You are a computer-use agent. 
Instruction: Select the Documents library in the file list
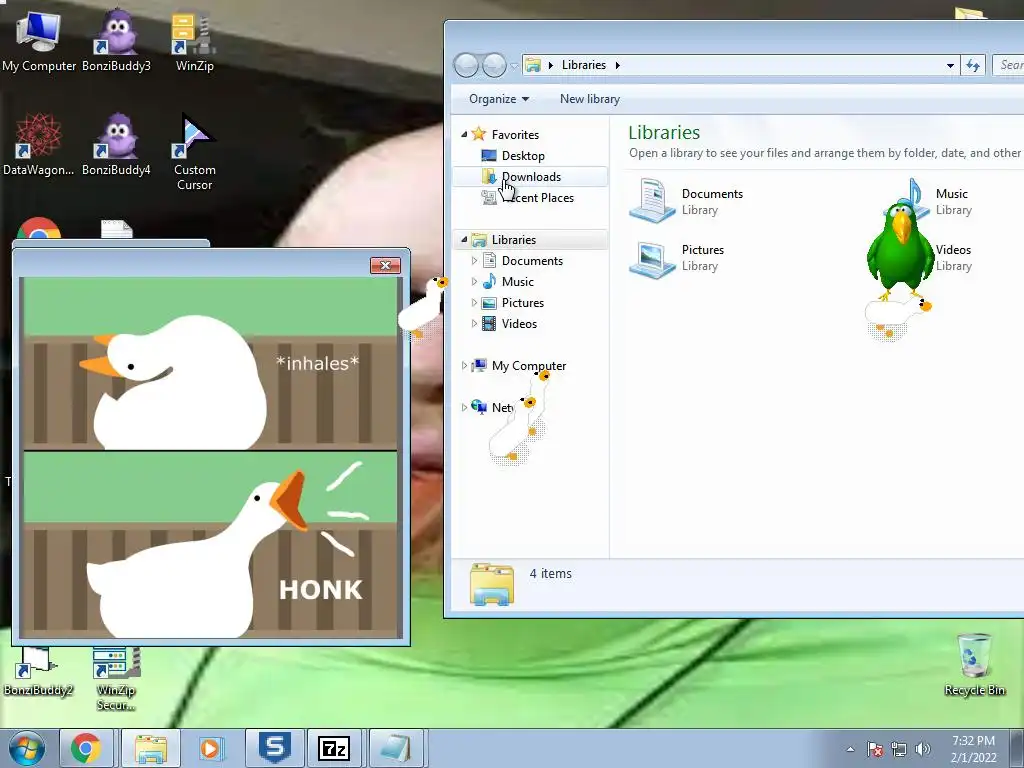point(686,201)
